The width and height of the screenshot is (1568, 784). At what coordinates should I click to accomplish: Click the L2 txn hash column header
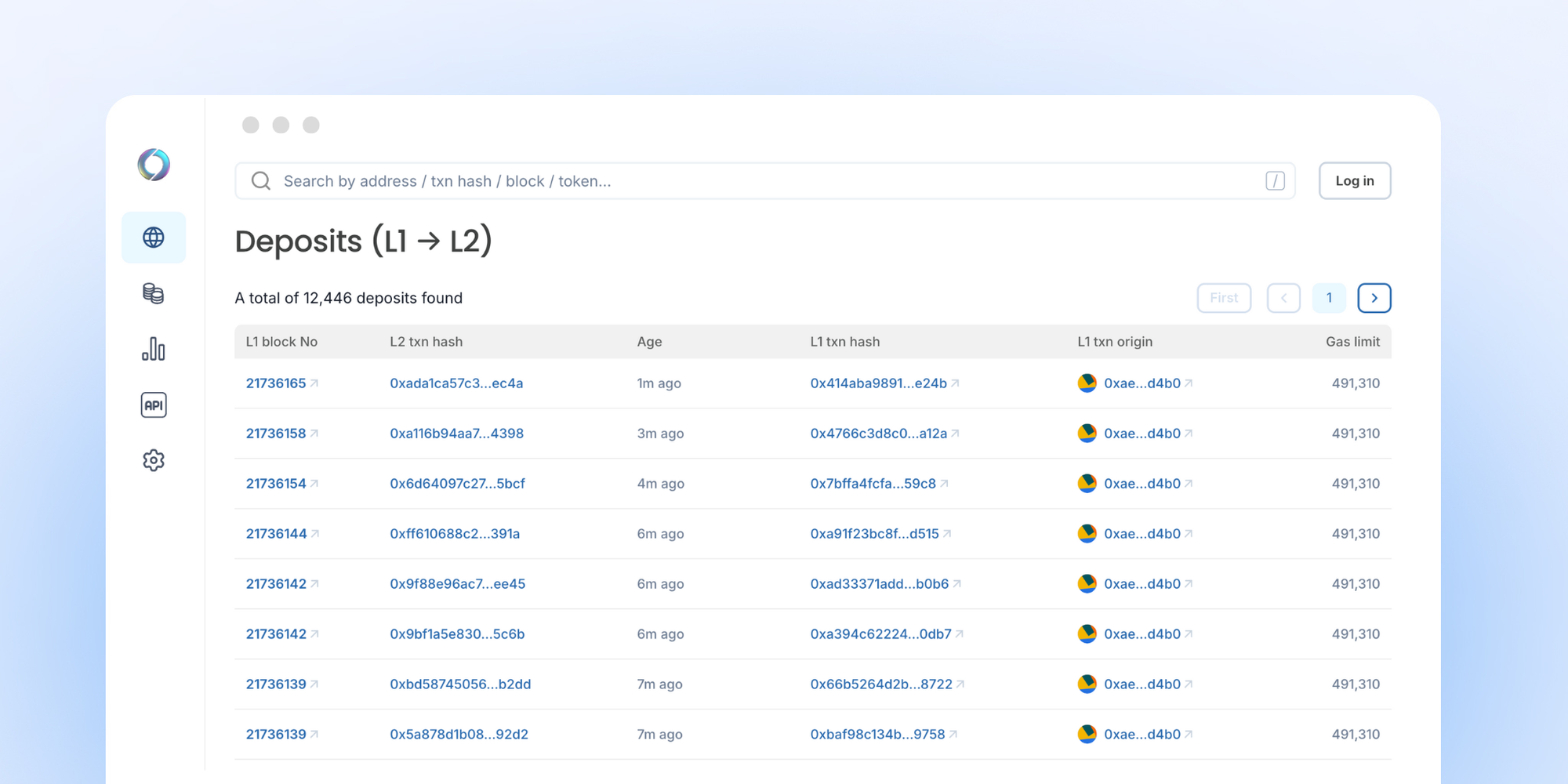point(426,342)
